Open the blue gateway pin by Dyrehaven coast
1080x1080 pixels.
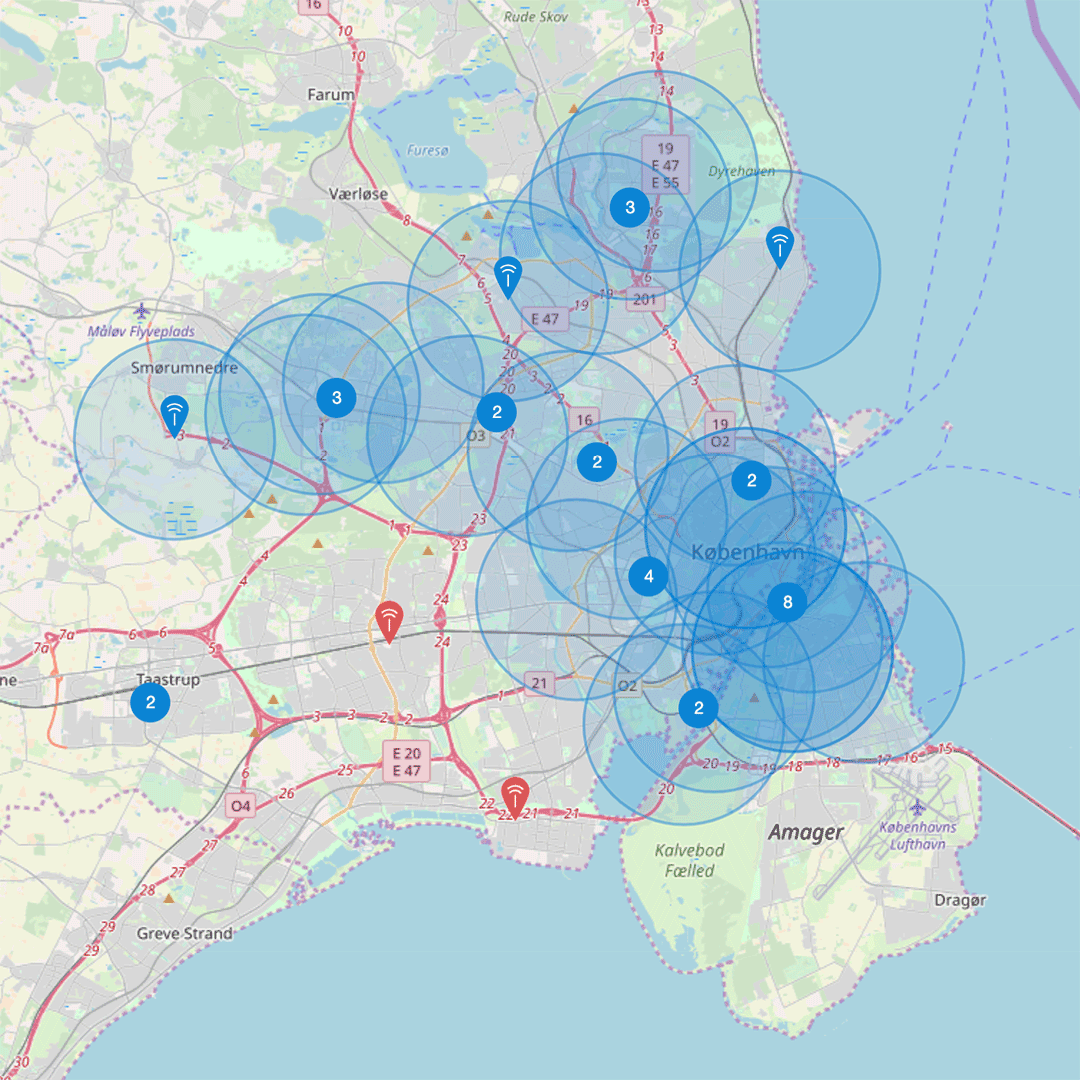coord(779,246)
